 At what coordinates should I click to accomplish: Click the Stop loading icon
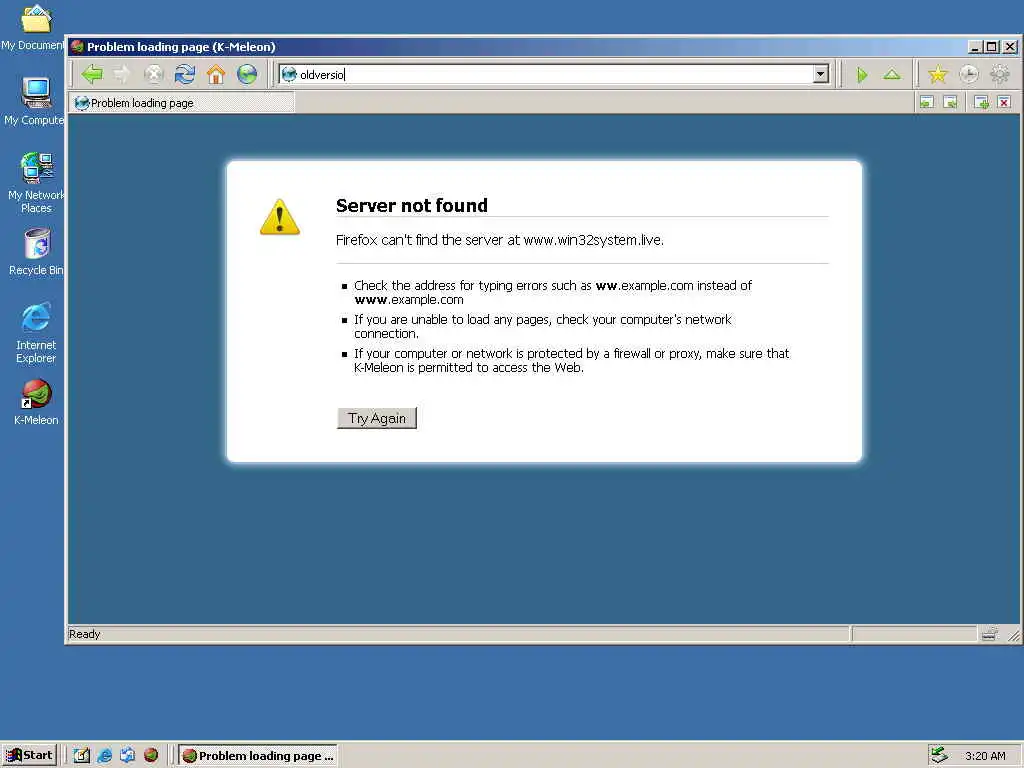[x=153, y=74]
